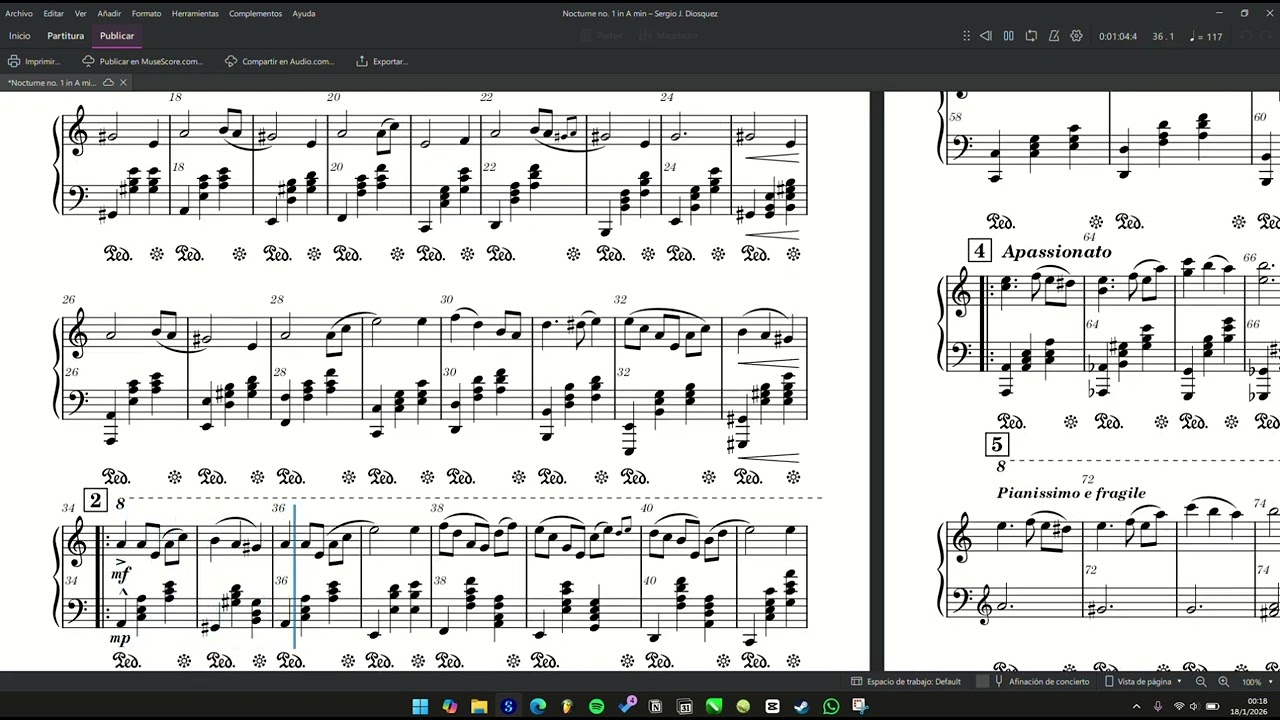Click the microphone tray icon
Screen dimensions: 1280x720
pos(1158,706)
